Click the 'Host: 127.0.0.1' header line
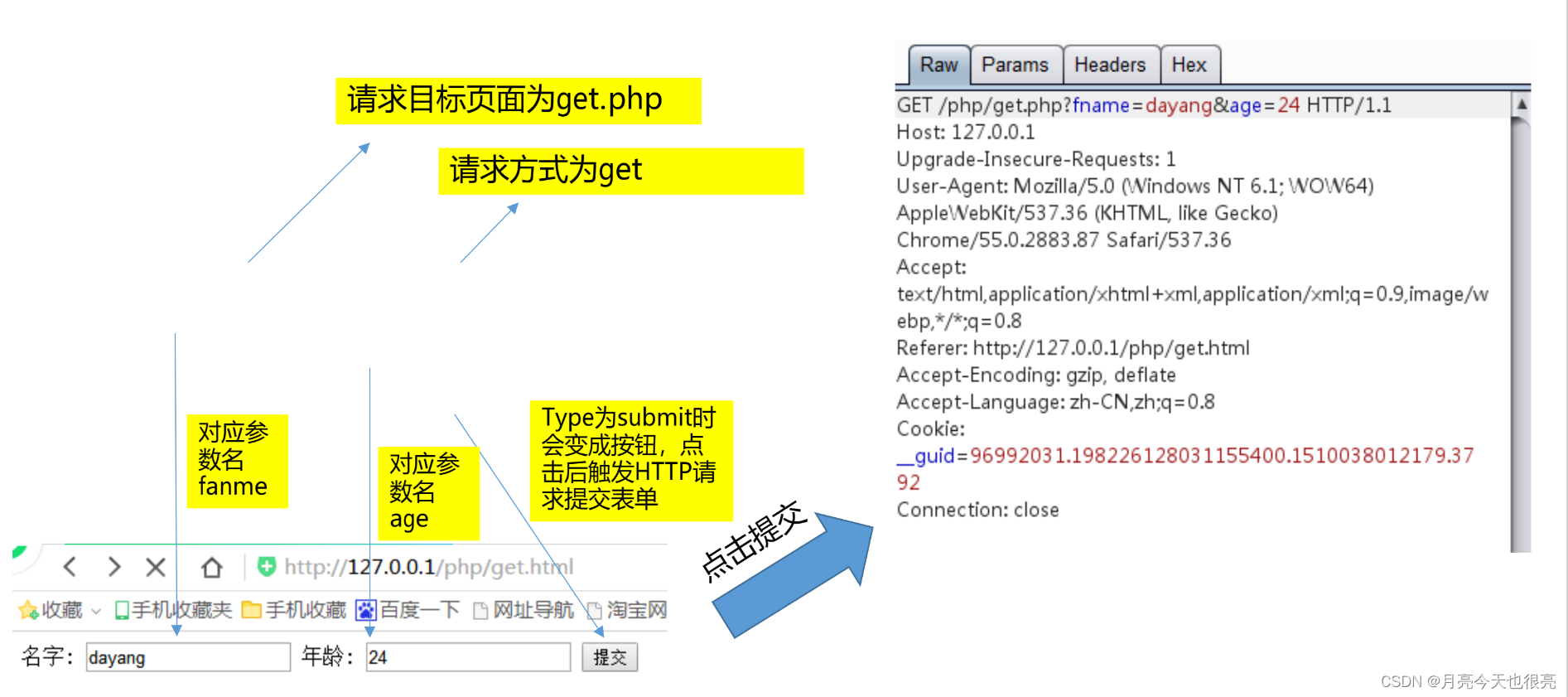 tap(966, 133)
